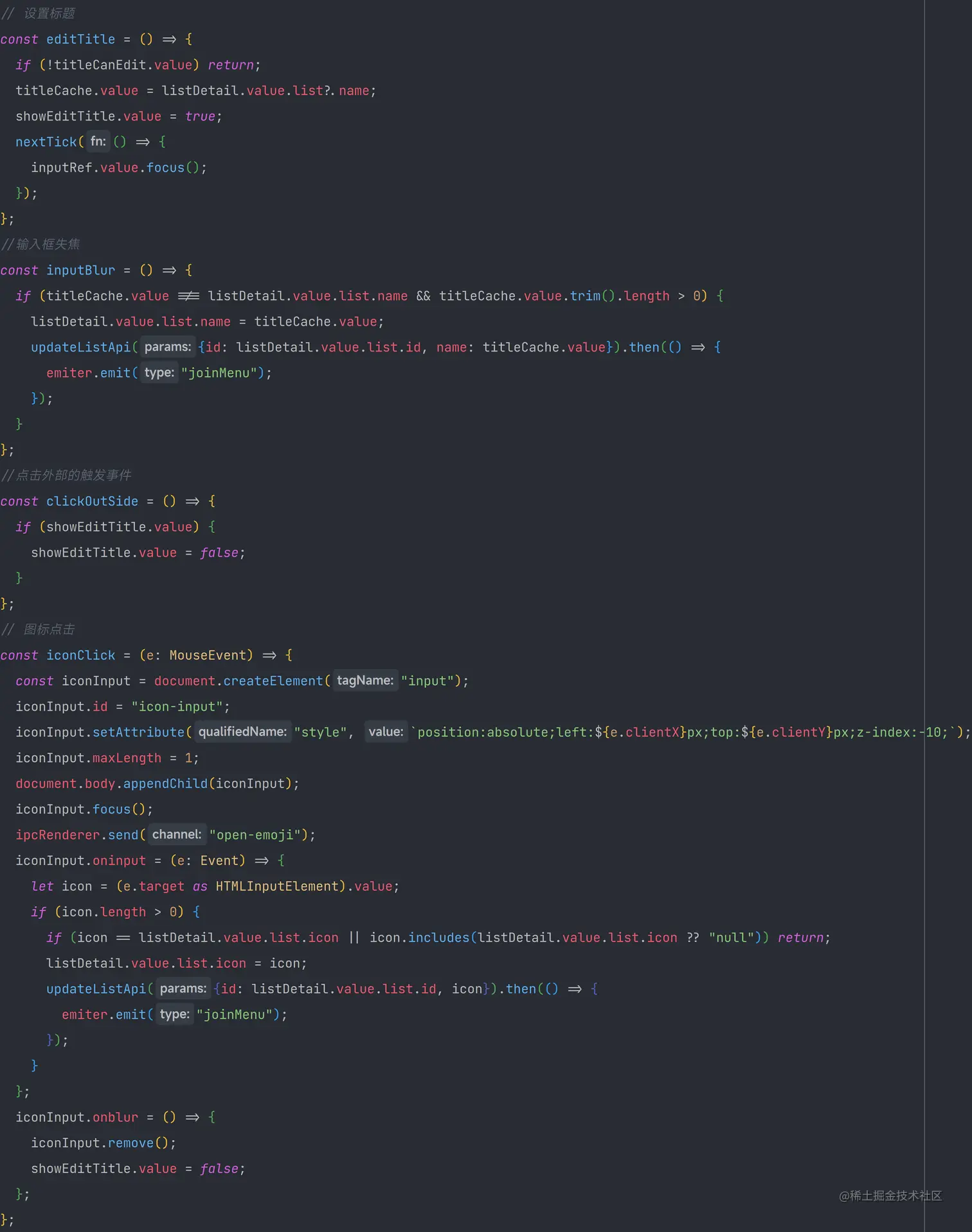
Task: Place cursor on the editTitle function name
Action: pos(80,39)
